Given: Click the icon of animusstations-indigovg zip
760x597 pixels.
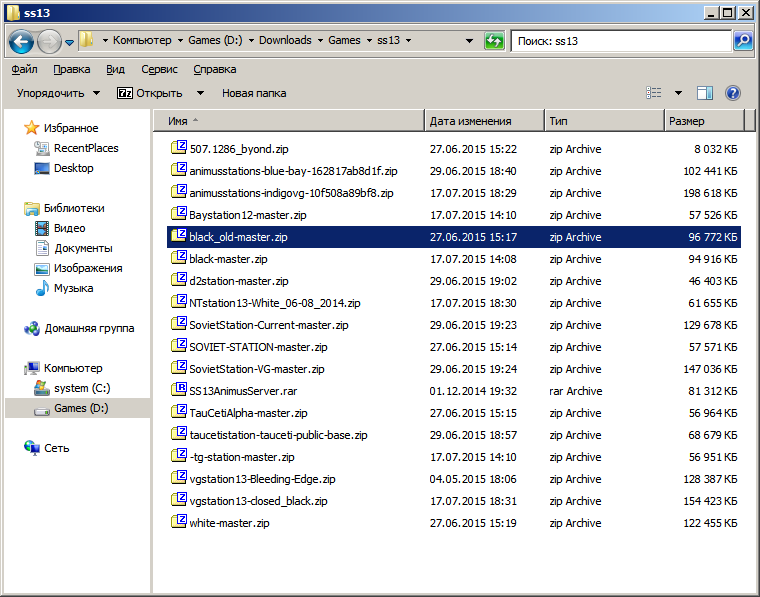Looking at the screenshot, I should [x=179, y=191].
